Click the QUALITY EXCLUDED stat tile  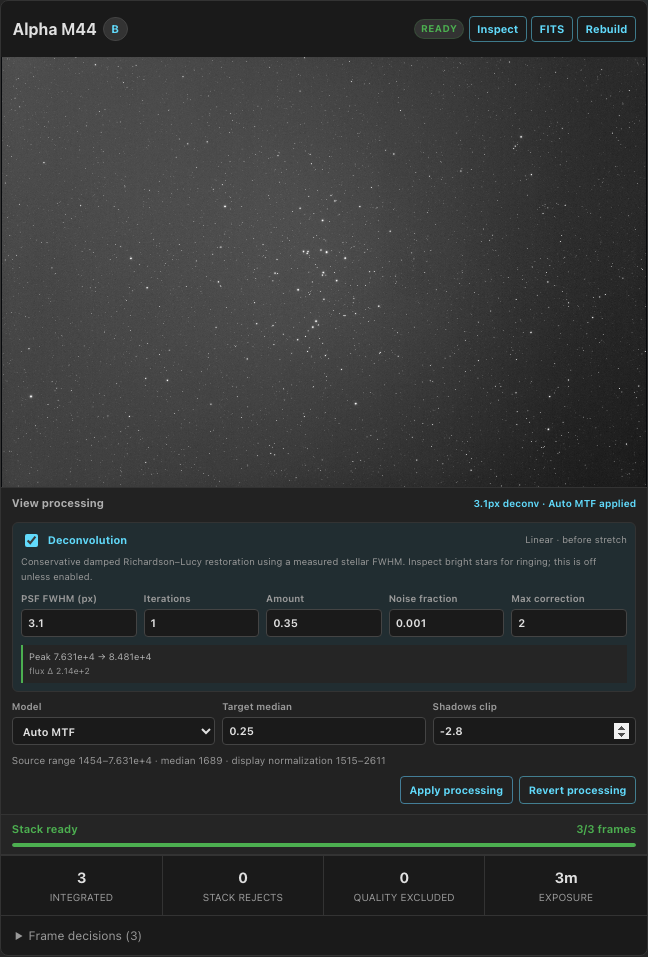point(404,886)
